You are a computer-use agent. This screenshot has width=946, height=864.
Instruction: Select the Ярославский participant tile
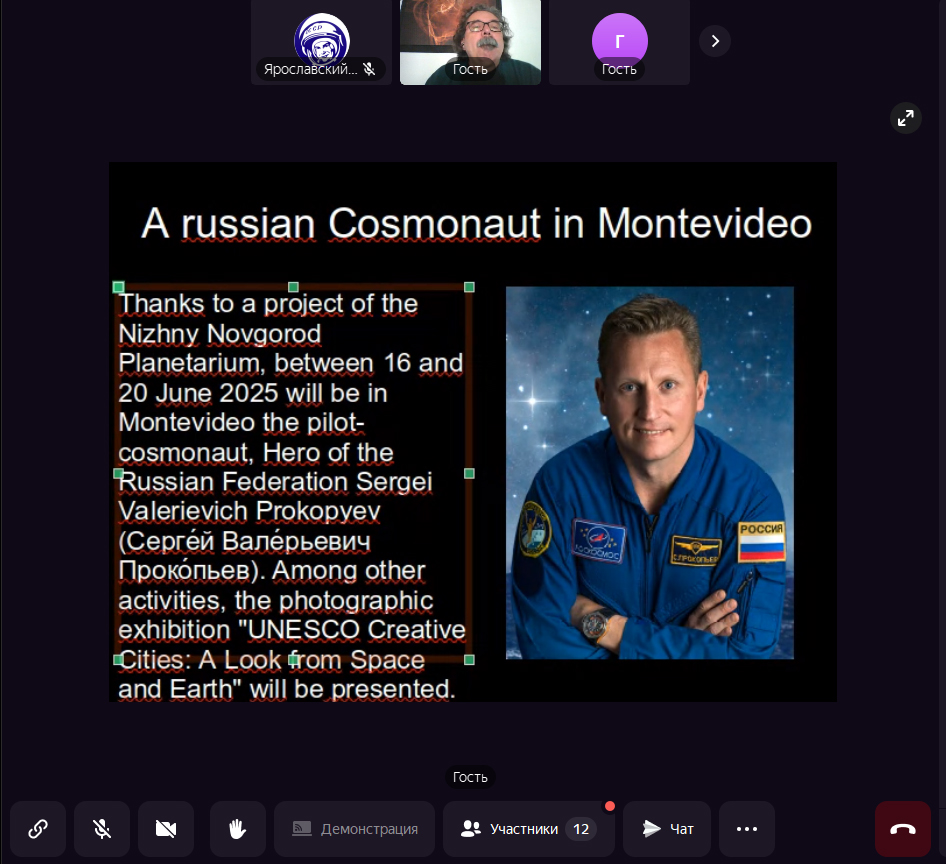tap(321, 42)
